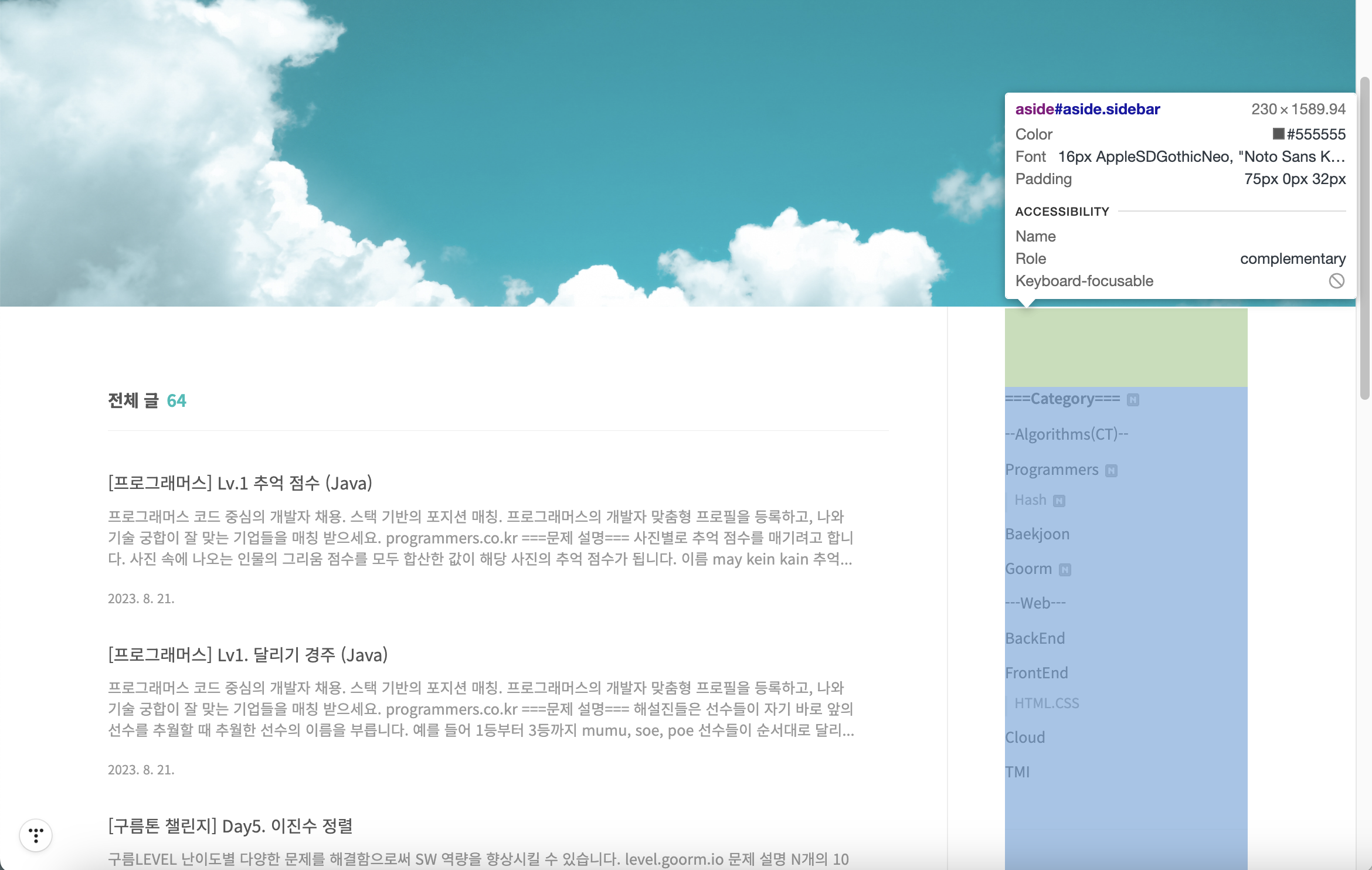The width and height of the screenshot is (1372, 870).
Task: Select the Baekjoon category
Action: (1037, 534)
